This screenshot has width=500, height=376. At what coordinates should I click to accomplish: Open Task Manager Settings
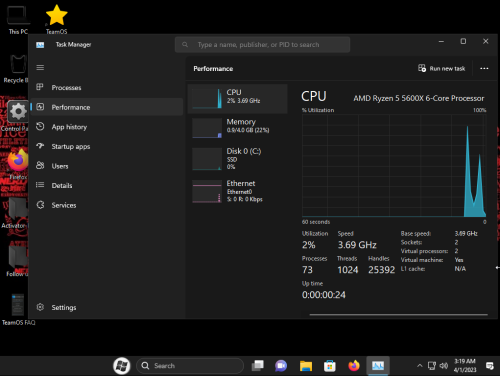tap(107, 307)
